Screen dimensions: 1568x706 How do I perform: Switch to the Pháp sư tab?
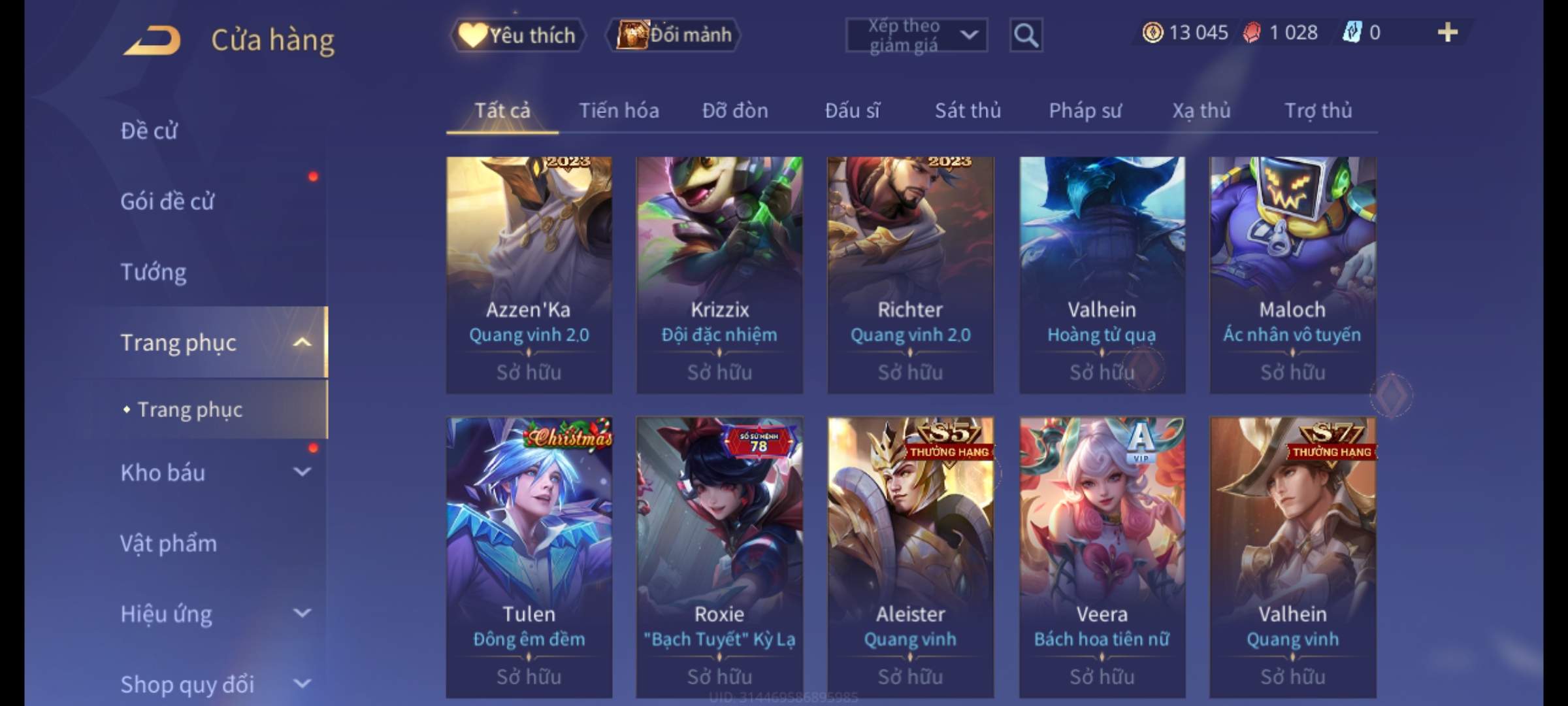[1085, 110]
